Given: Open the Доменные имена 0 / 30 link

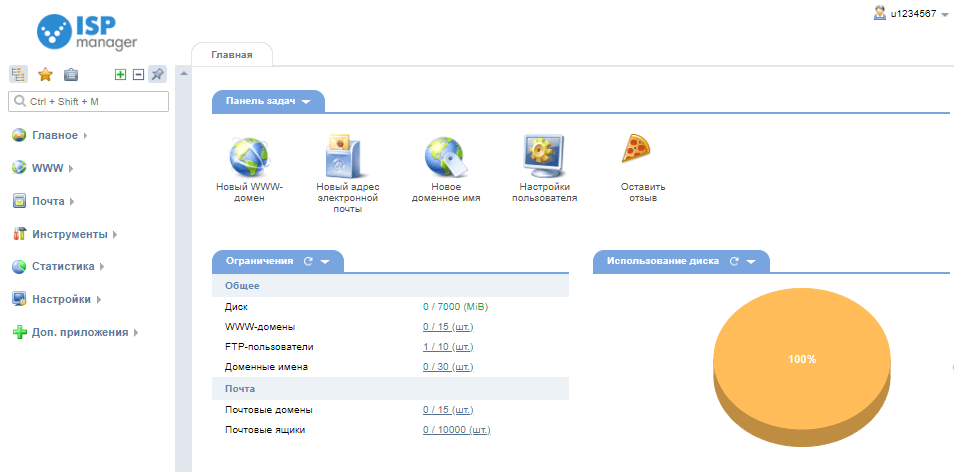Looking at the screenshot, I should (448, 367).
